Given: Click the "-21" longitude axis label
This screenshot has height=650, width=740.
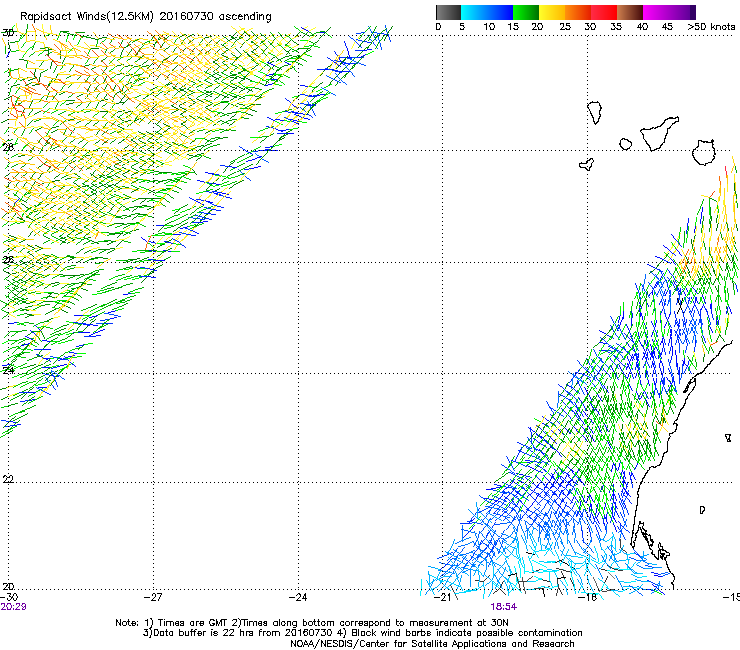Looking at the screenshot, I should click(443, 597).
